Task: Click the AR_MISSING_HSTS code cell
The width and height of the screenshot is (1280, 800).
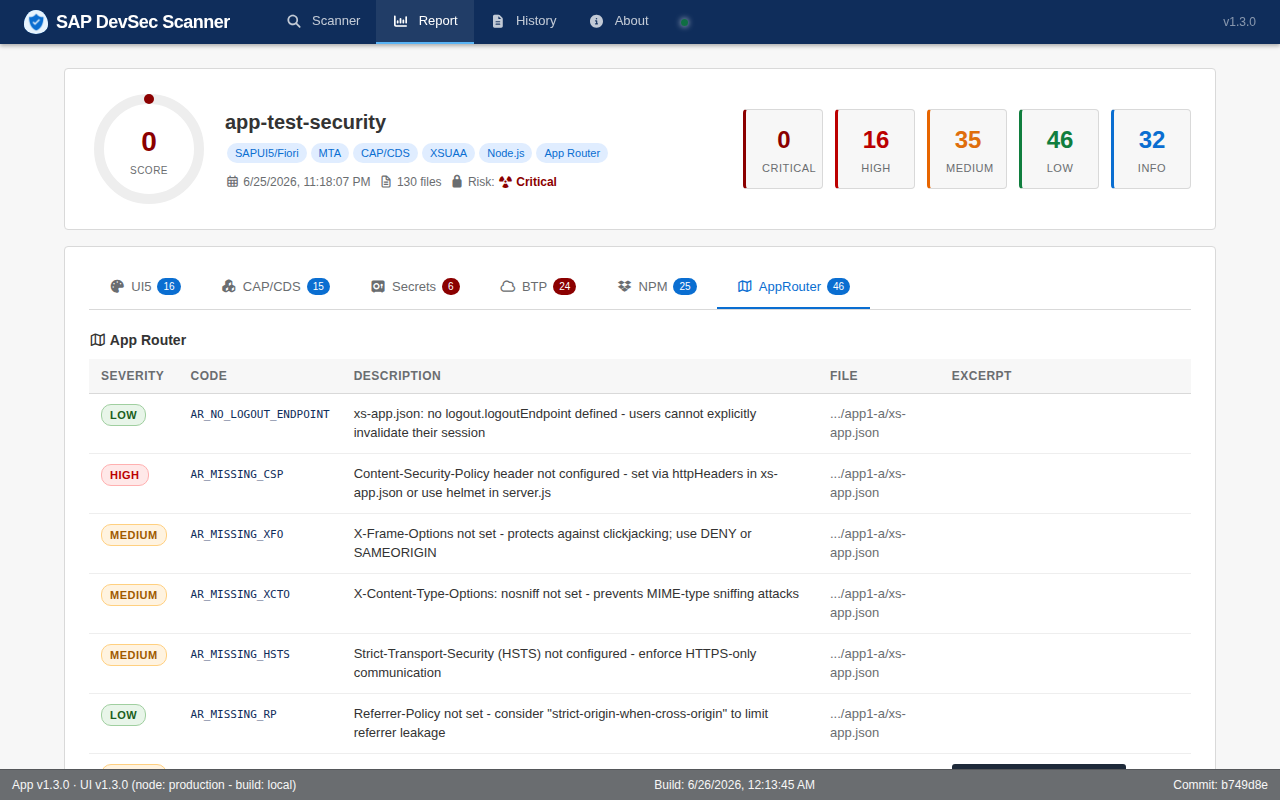Action: point(240,654)
